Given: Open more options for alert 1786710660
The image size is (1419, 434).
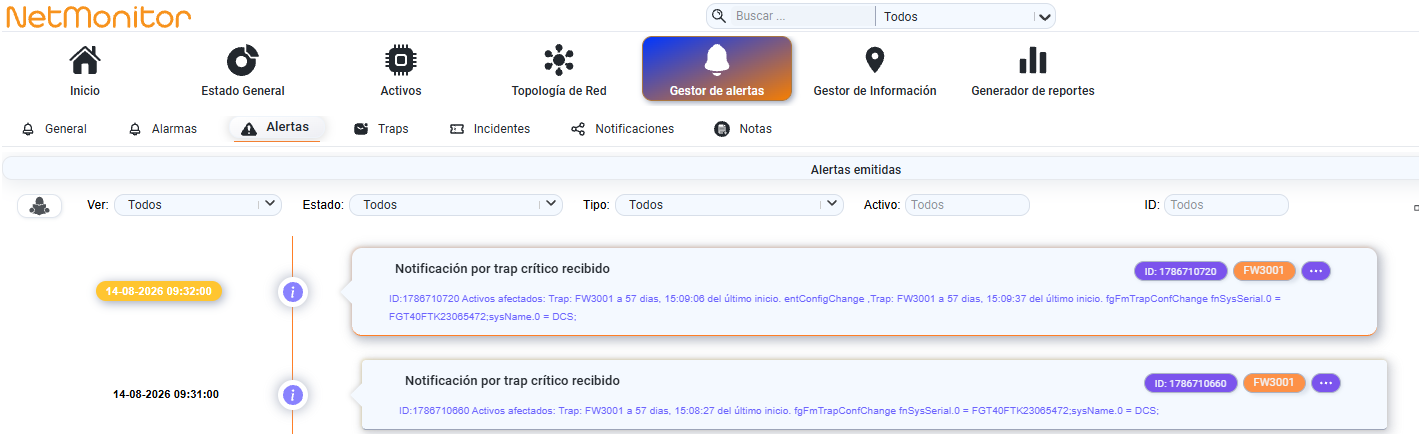Looking at the screenshot, I should (1326, 383).
